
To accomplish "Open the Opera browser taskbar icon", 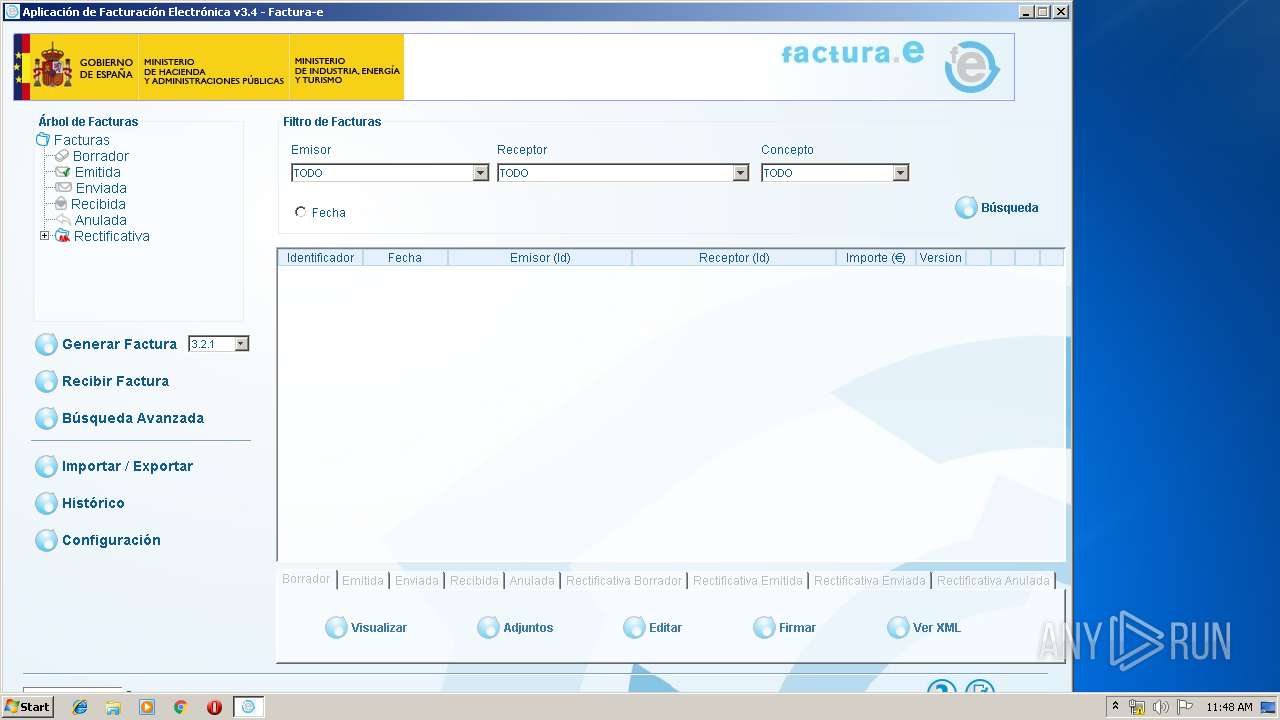I will pyautogui.click(x=214, y=707).
